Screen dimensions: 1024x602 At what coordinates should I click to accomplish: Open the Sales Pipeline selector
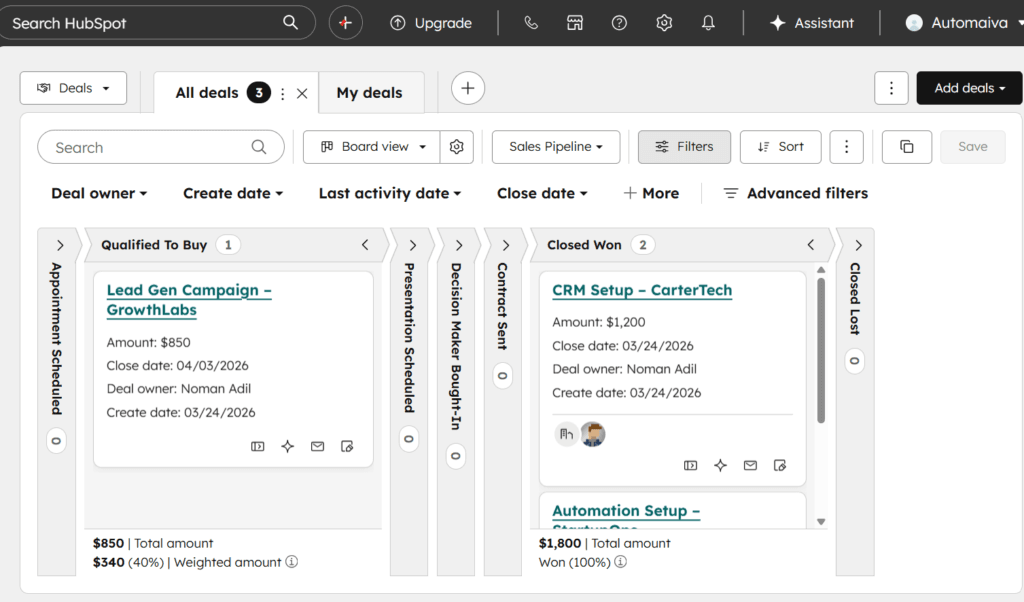point(555,146)
